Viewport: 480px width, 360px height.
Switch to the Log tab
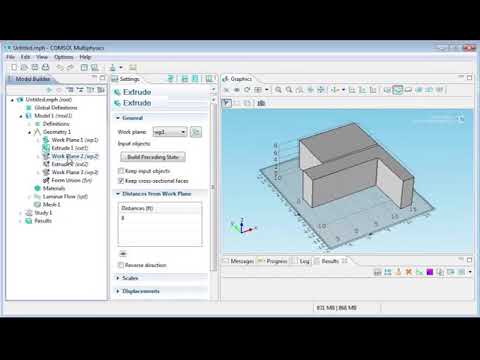click(x=301, y=261)
